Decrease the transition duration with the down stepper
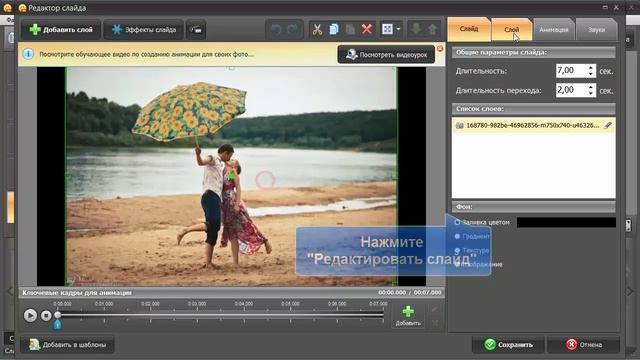This screenshot has width=640, height=360. coord(591,93)
